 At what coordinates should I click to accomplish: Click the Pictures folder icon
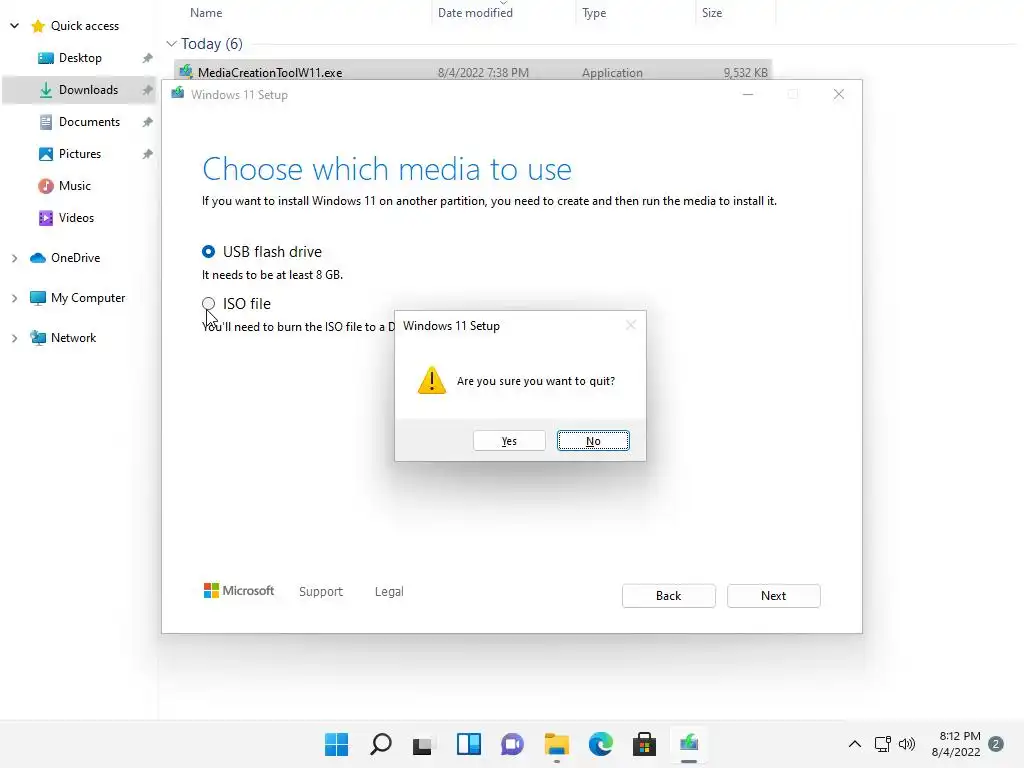tap(46, 154)
